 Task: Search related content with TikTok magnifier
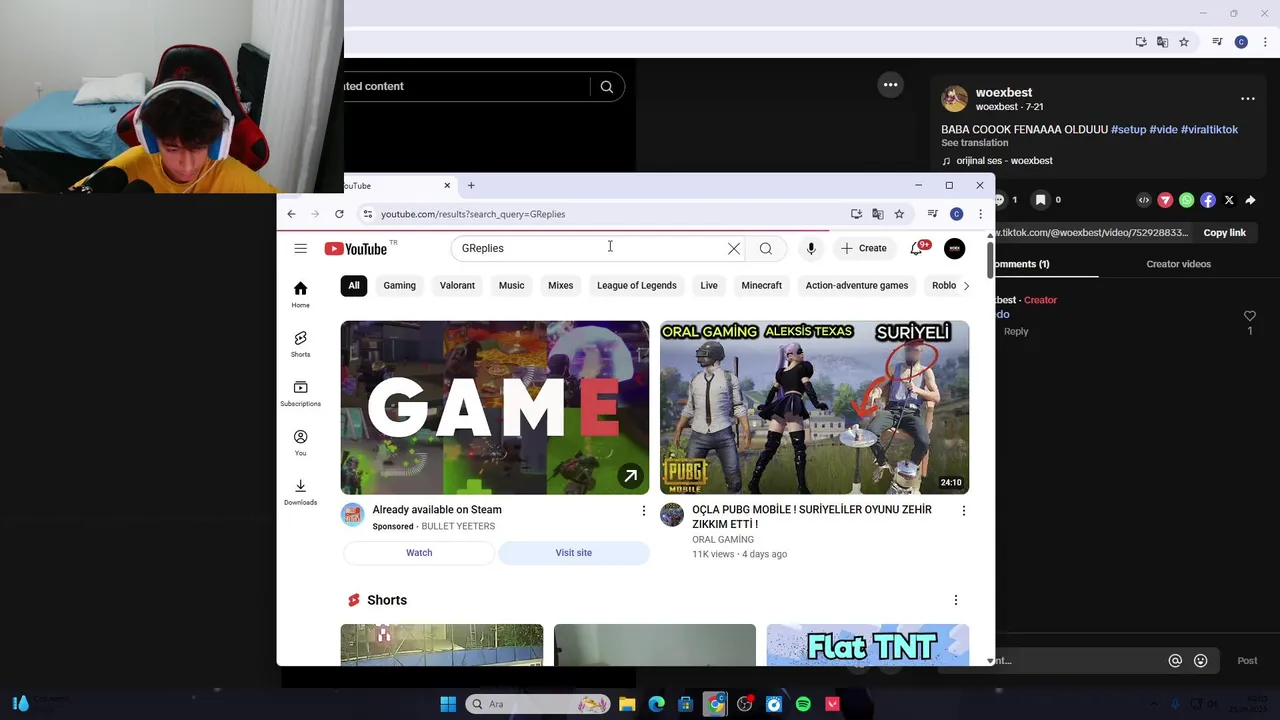607,87
